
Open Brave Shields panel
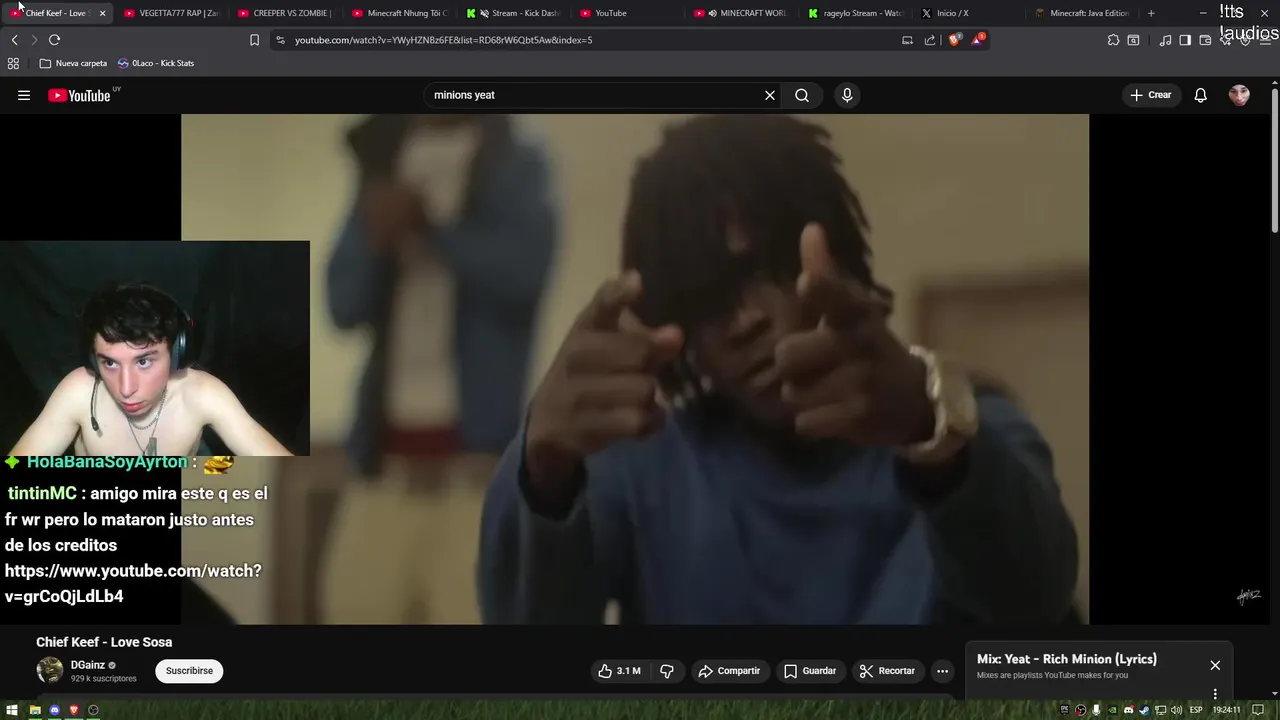(x=954, y=40)
